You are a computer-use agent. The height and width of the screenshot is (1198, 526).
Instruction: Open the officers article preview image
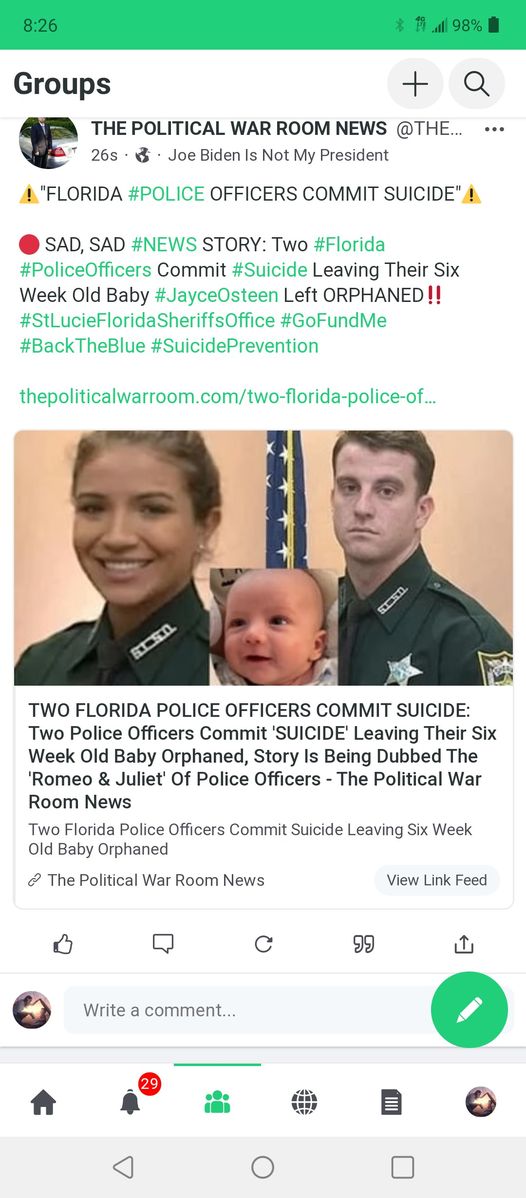click(263, 558)
